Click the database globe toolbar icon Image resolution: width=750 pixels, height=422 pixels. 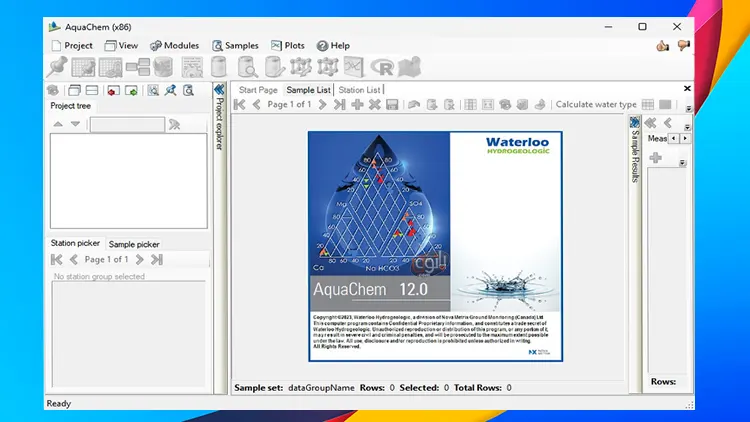163,67
